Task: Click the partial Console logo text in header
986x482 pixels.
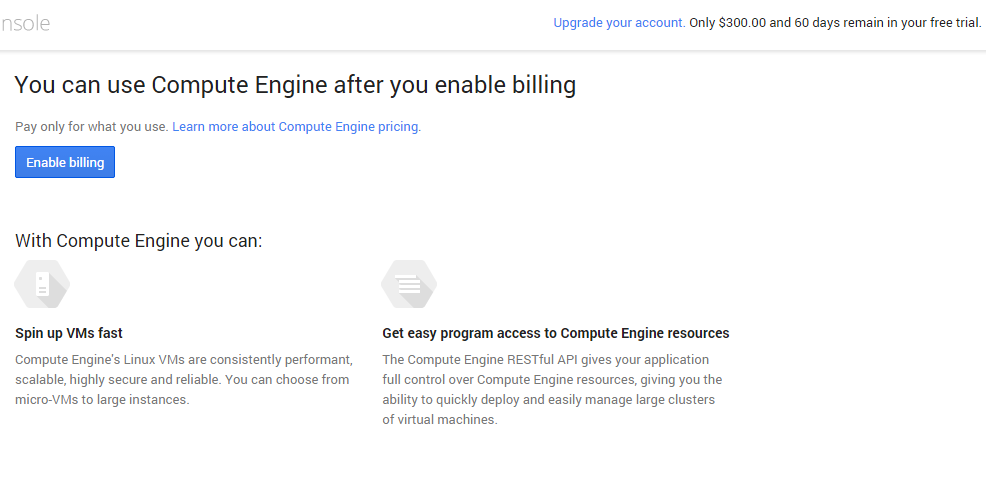Action: point(24,23)
